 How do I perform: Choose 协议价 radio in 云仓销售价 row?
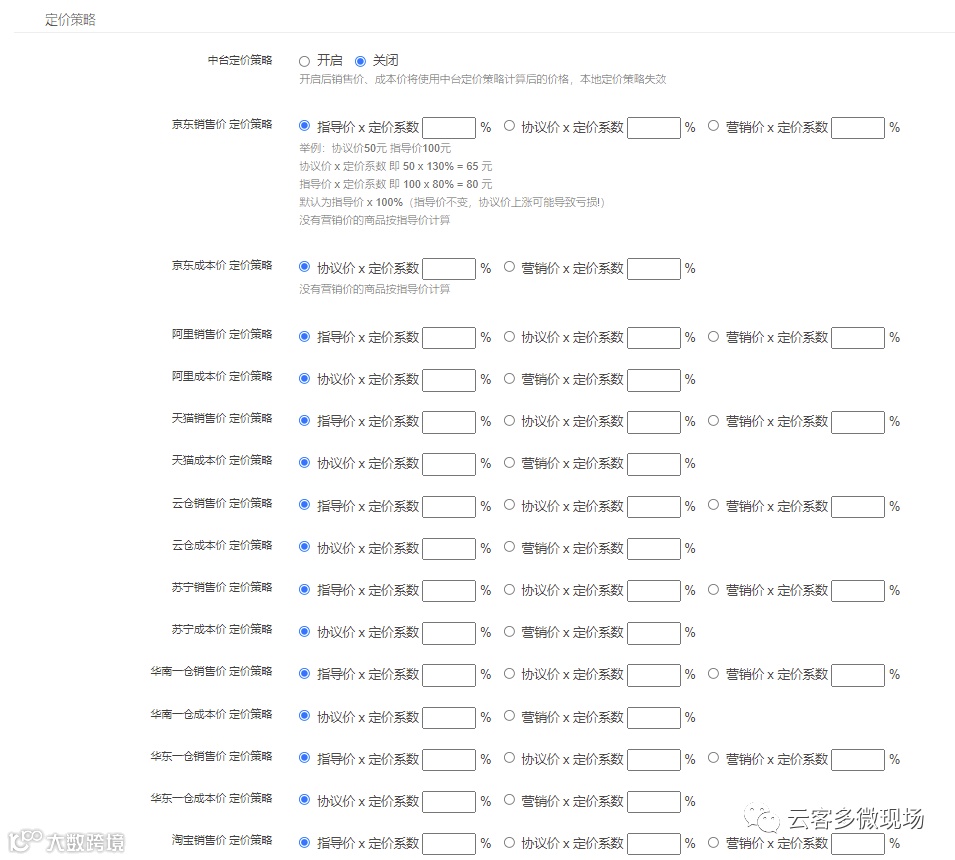point(509,505)
